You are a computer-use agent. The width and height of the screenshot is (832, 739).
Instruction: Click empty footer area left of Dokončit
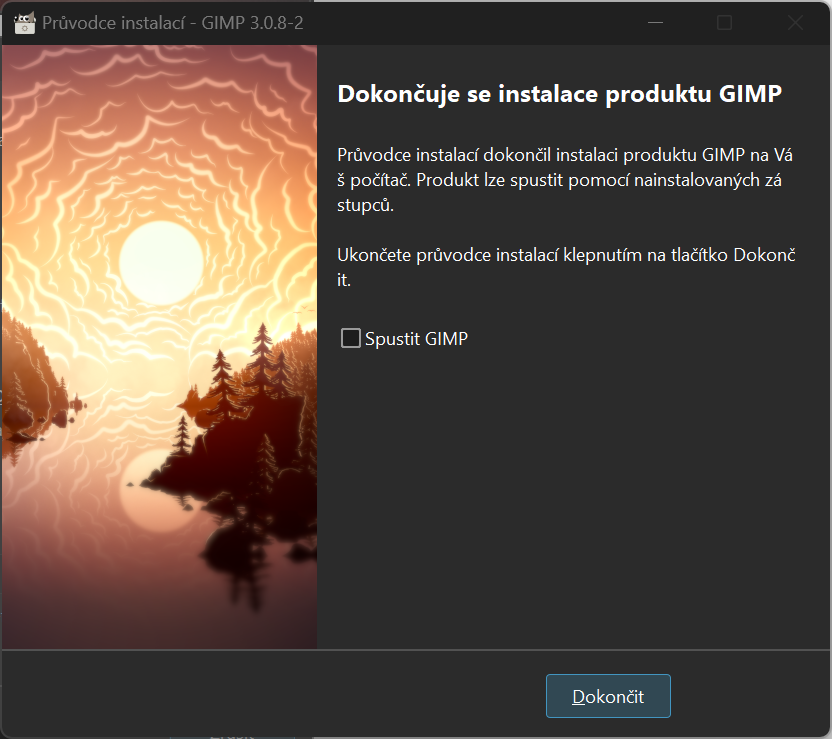click(271, 695)
